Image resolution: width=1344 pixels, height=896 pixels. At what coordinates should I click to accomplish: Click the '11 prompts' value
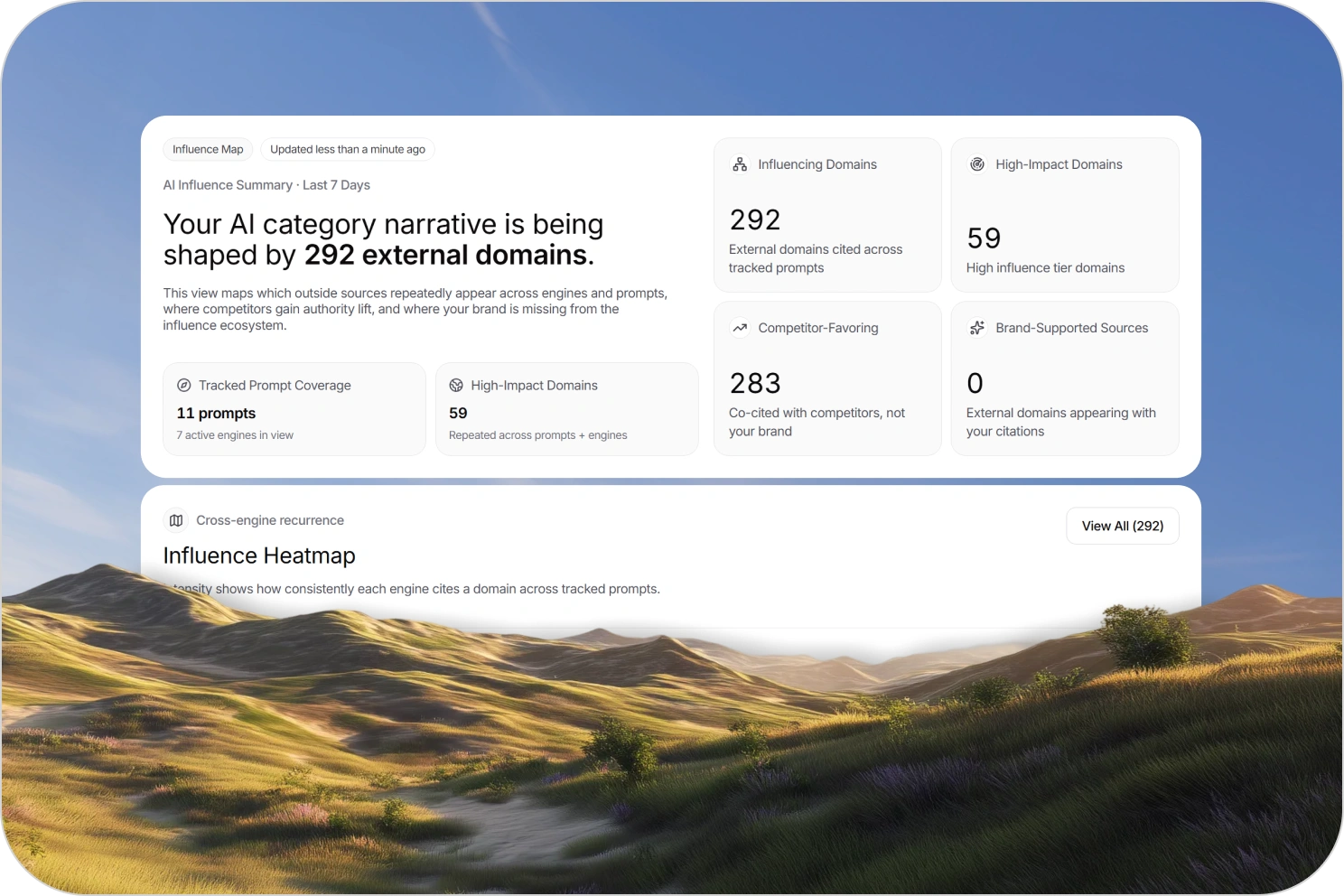coord(216,413)
